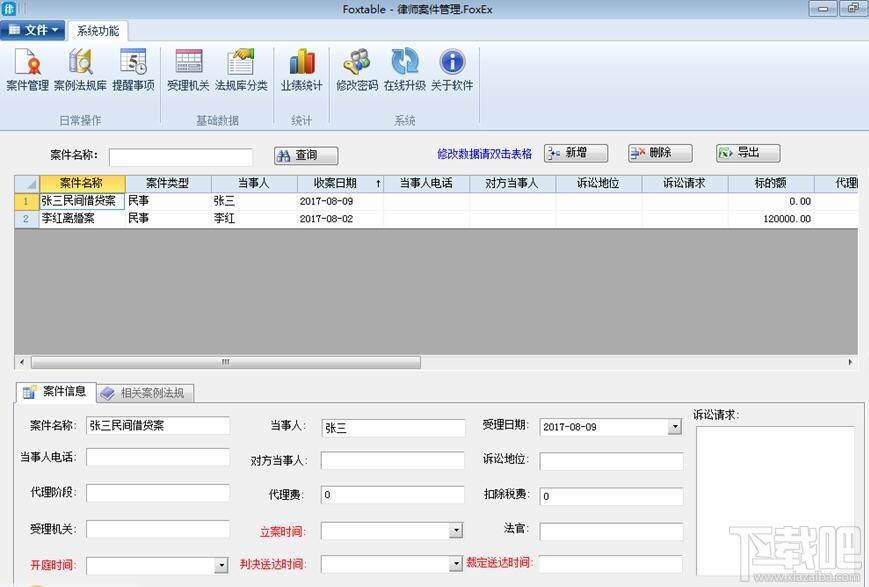Open 受理机关 ribbon icon
Image resolution: width=869 pixels, height=587 pixels.
(x=188, y=70)
